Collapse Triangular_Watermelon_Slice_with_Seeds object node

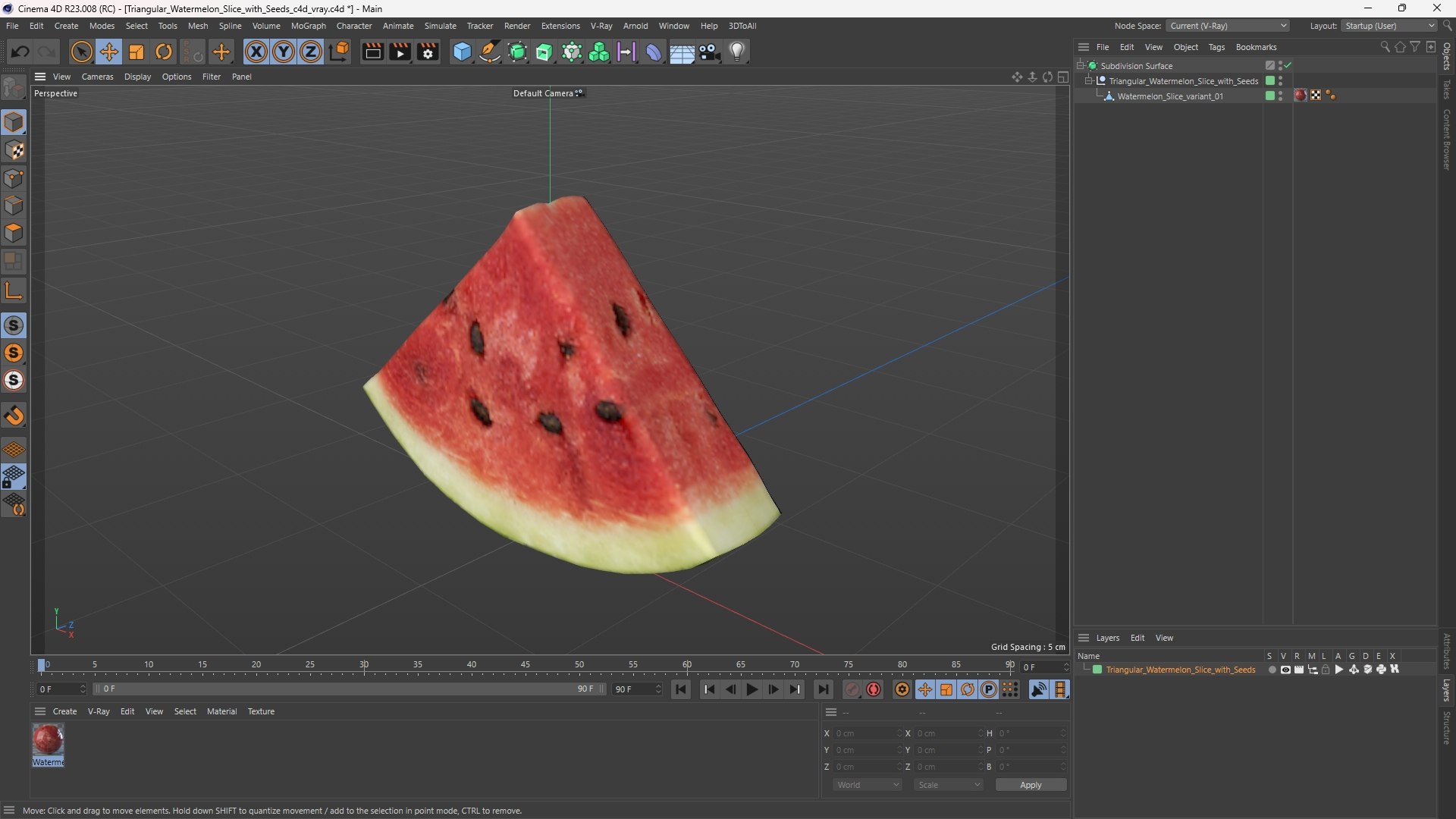click(1088, 81)
